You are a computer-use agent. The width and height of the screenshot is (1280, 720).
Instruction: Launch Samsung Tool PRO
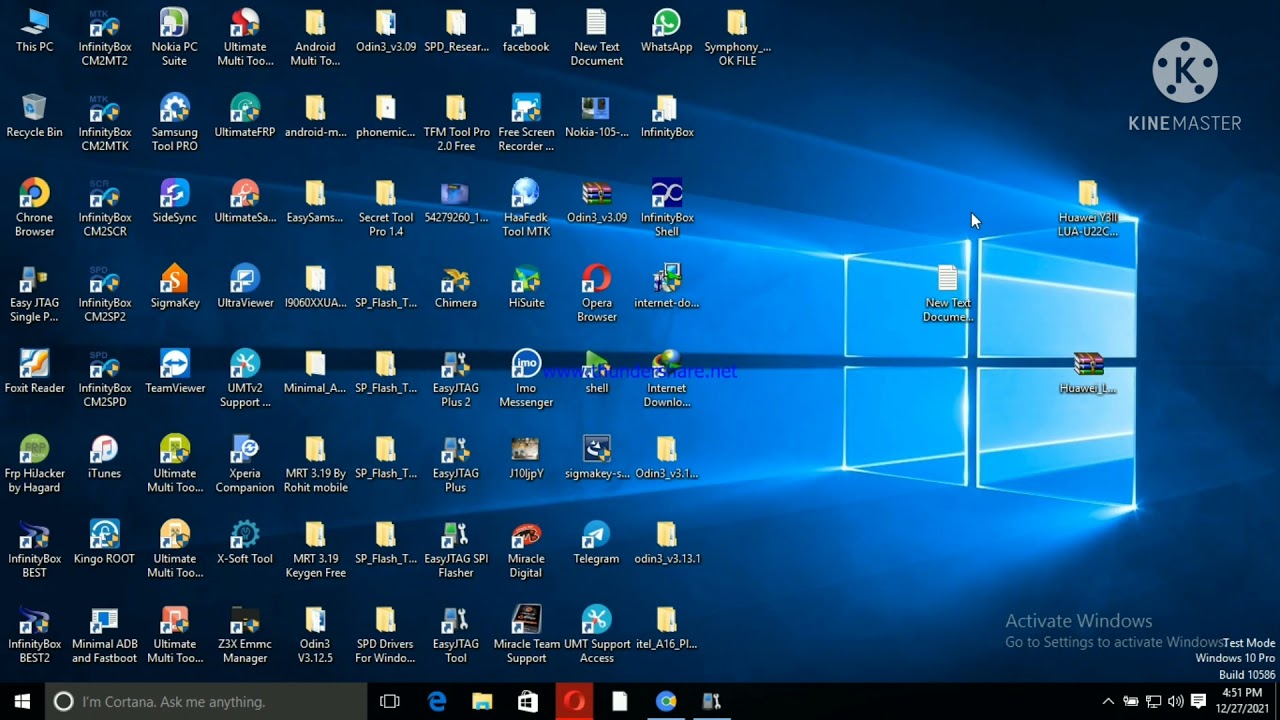[174, 123]
